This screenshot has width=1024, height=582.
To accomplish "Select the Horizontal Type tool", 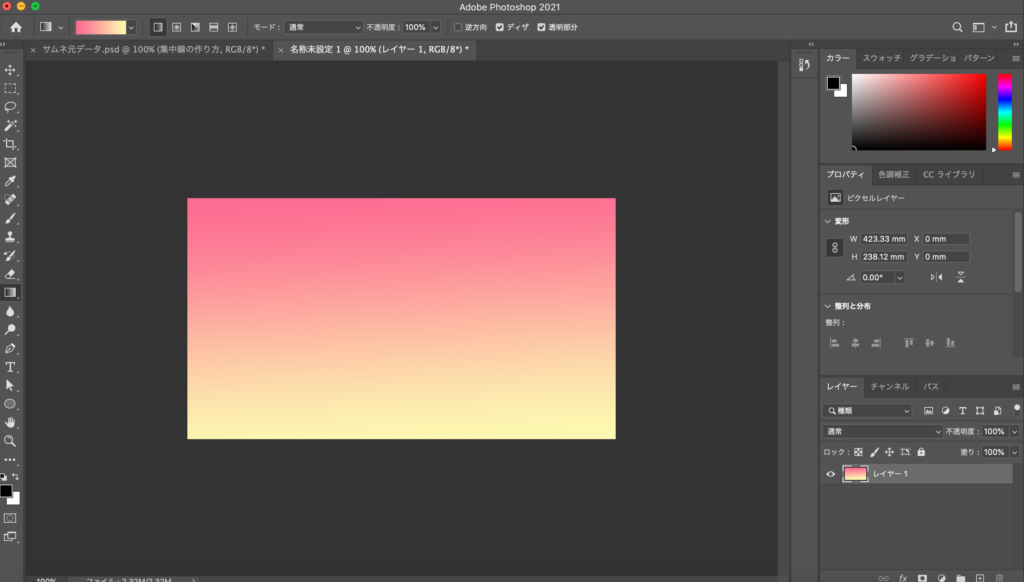I will (x=11, y=367).
